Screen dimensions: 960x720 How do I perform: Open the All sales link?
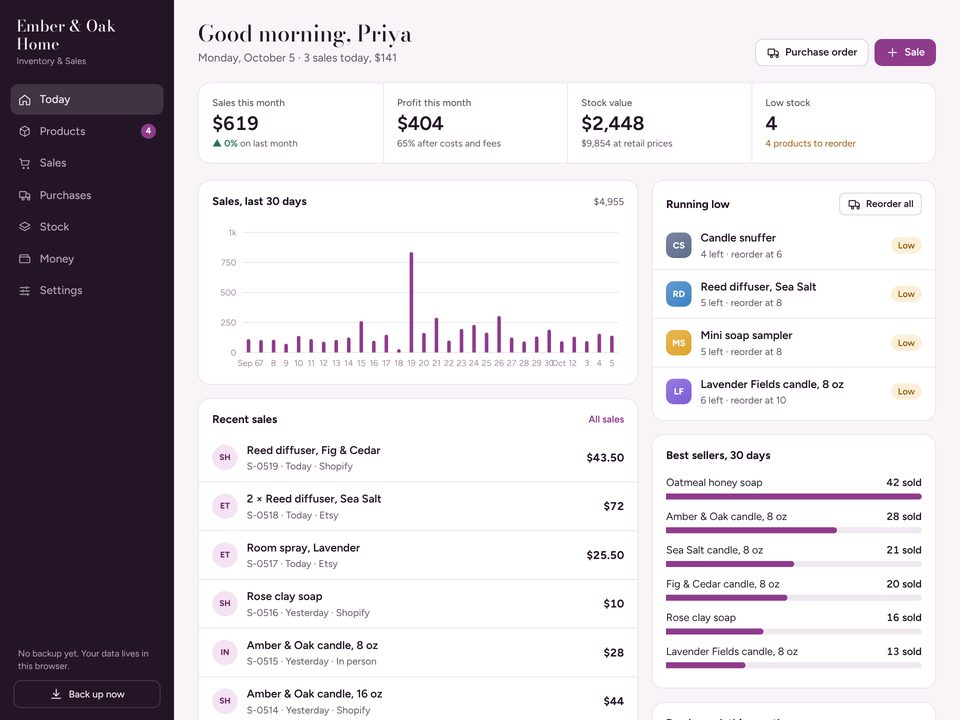coord(606,419)
